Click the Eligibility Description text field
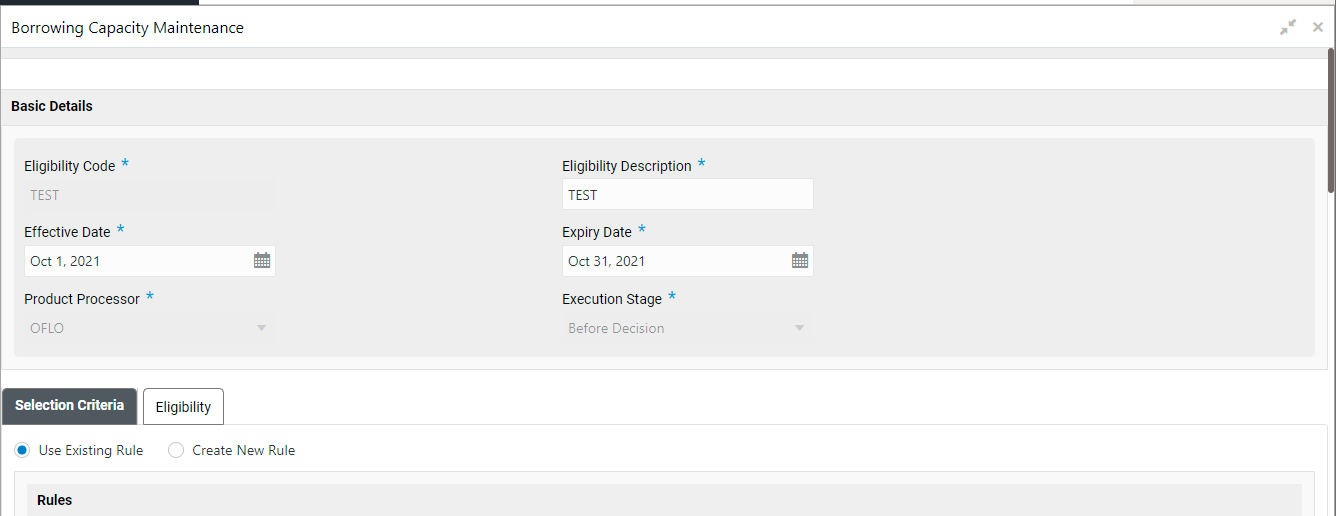 pyautogui.click(x=687, y=195)
